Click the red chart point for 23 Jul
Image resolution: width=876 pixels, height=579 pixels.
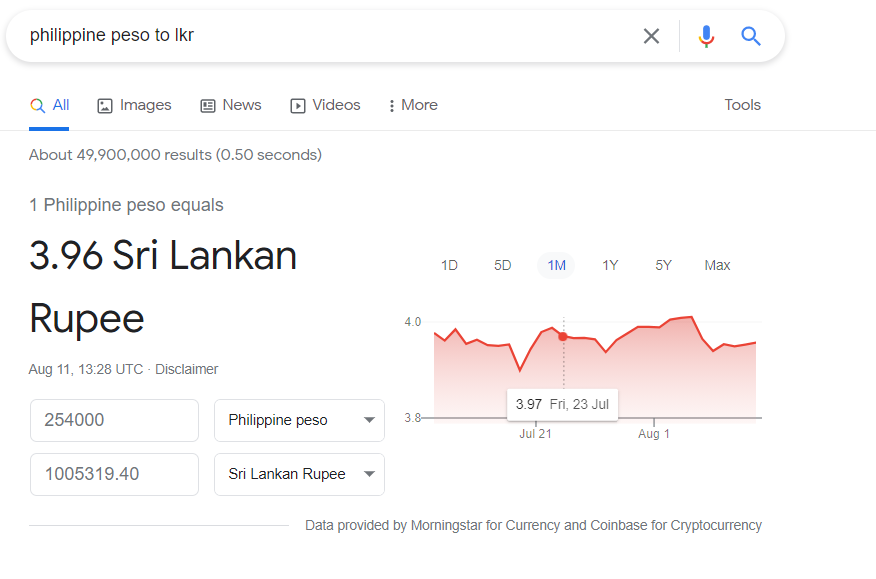pos(563,336)
